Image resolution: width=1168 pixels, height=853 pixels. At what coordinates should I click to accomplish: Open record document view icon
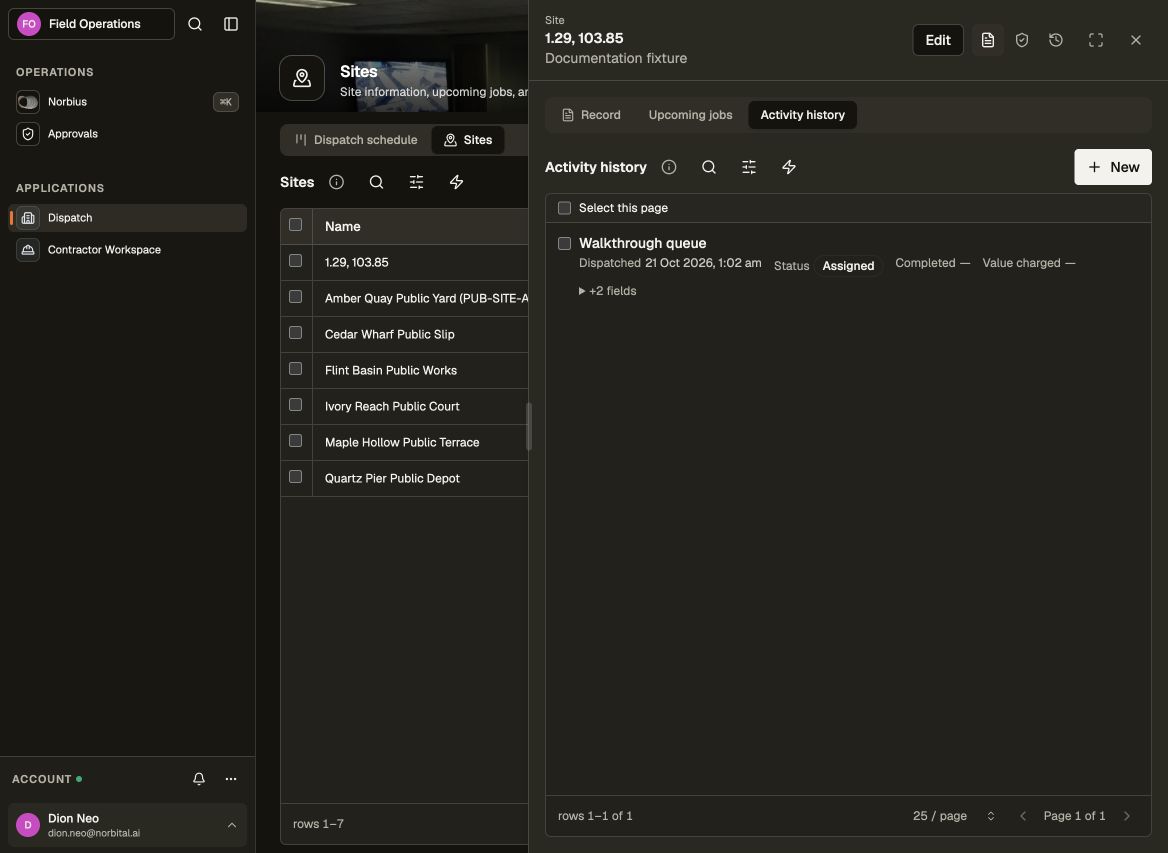pyautogui.click(x=988, y=40)
